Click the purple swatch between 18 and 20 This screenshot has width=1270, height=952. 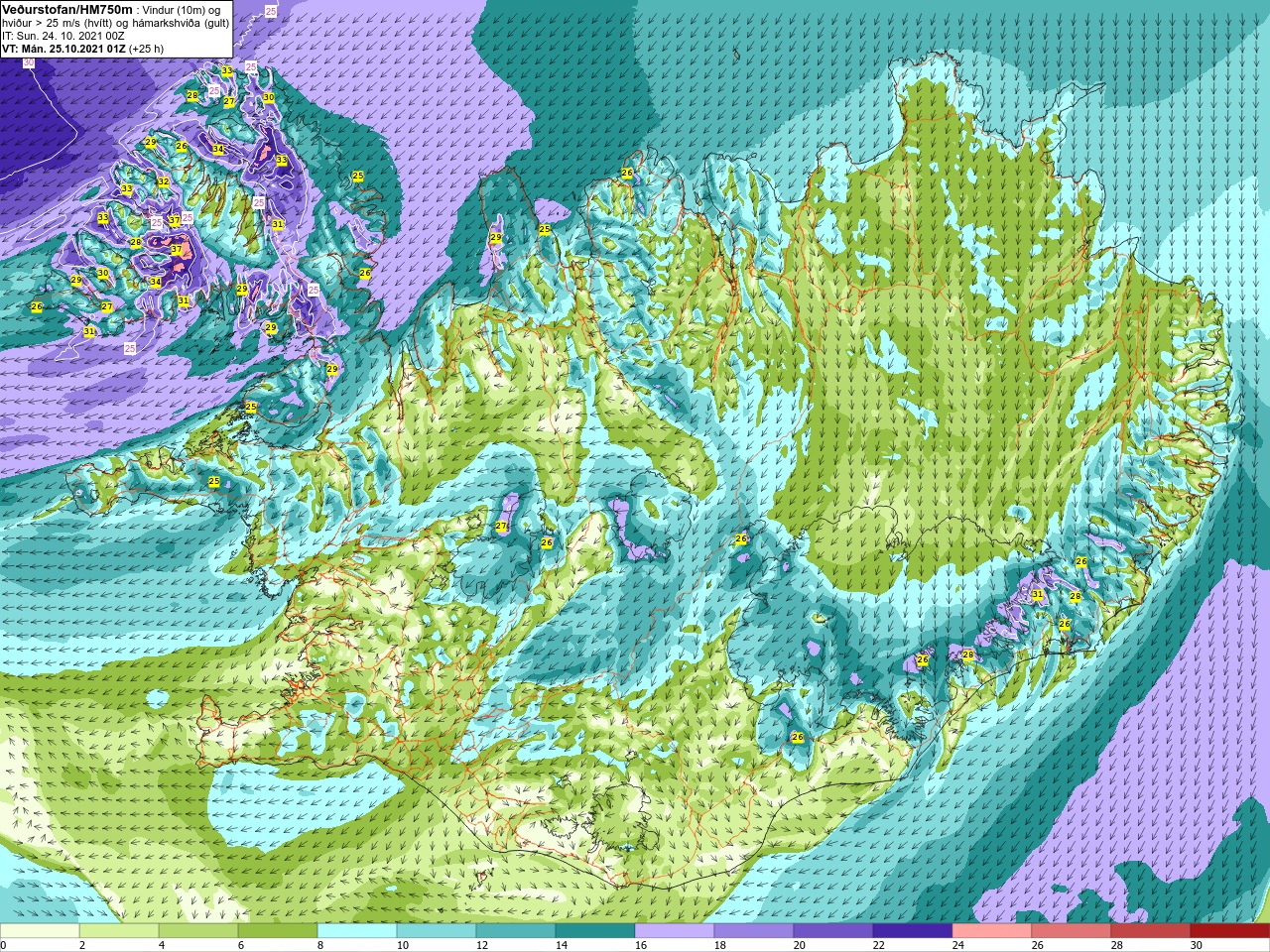pos(754,931)
